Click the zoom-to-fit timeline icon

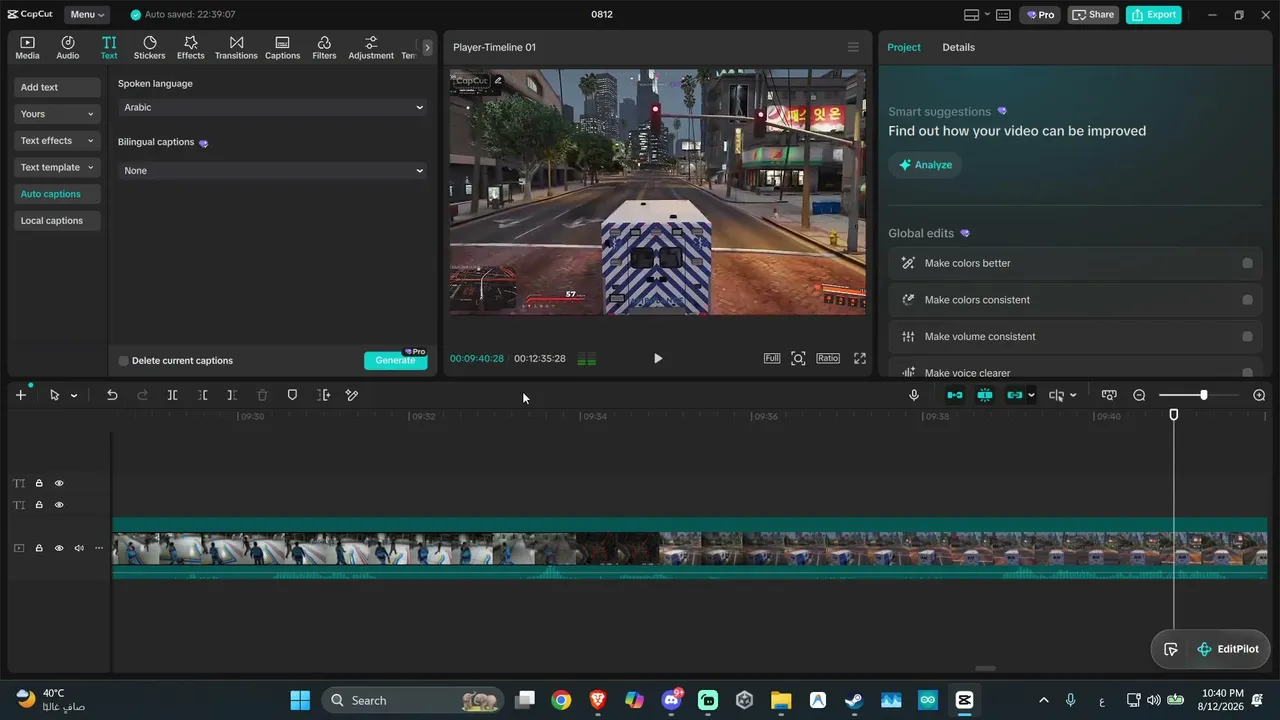tap(1109, 395)
